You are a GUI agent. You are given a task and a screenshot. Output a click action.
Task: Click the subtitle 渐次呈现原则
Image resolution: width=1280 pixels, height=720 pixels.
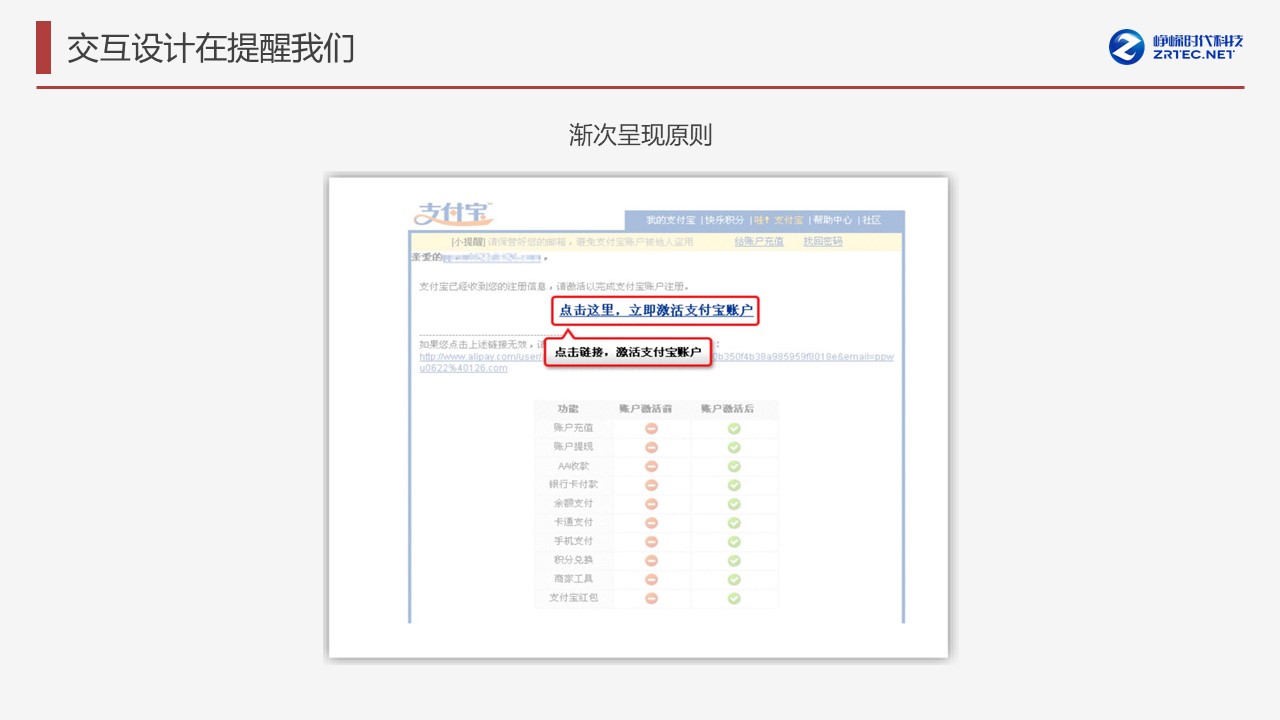[640, 135]
